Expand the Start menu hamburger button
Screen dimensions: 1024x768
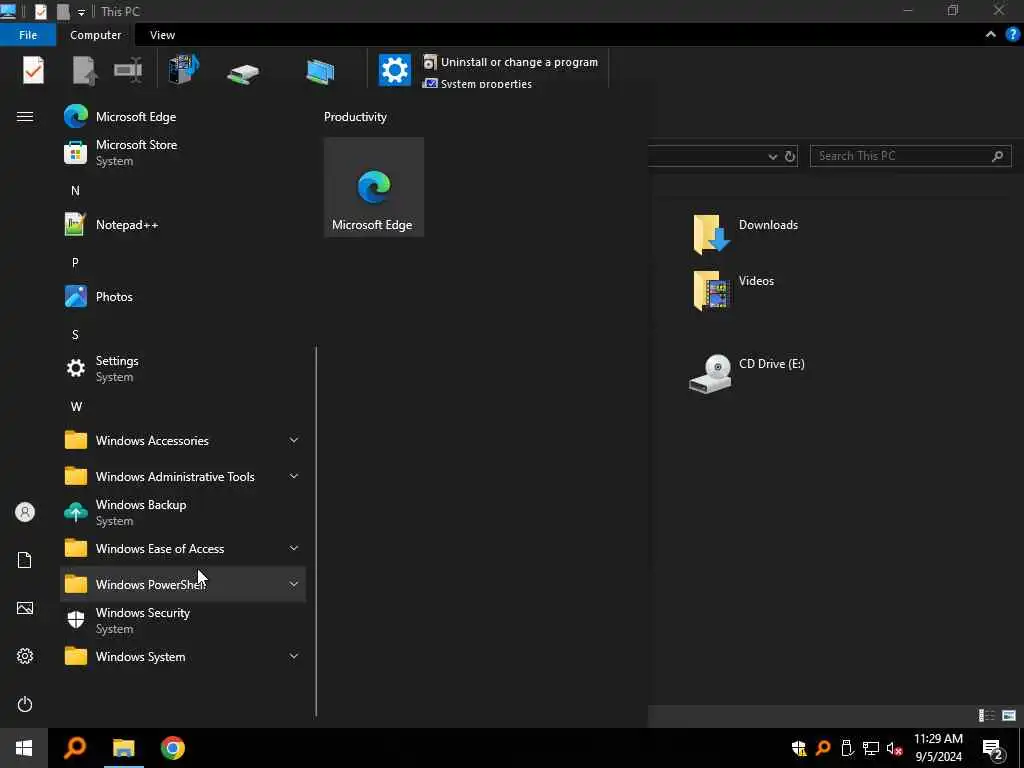(25, 117)
